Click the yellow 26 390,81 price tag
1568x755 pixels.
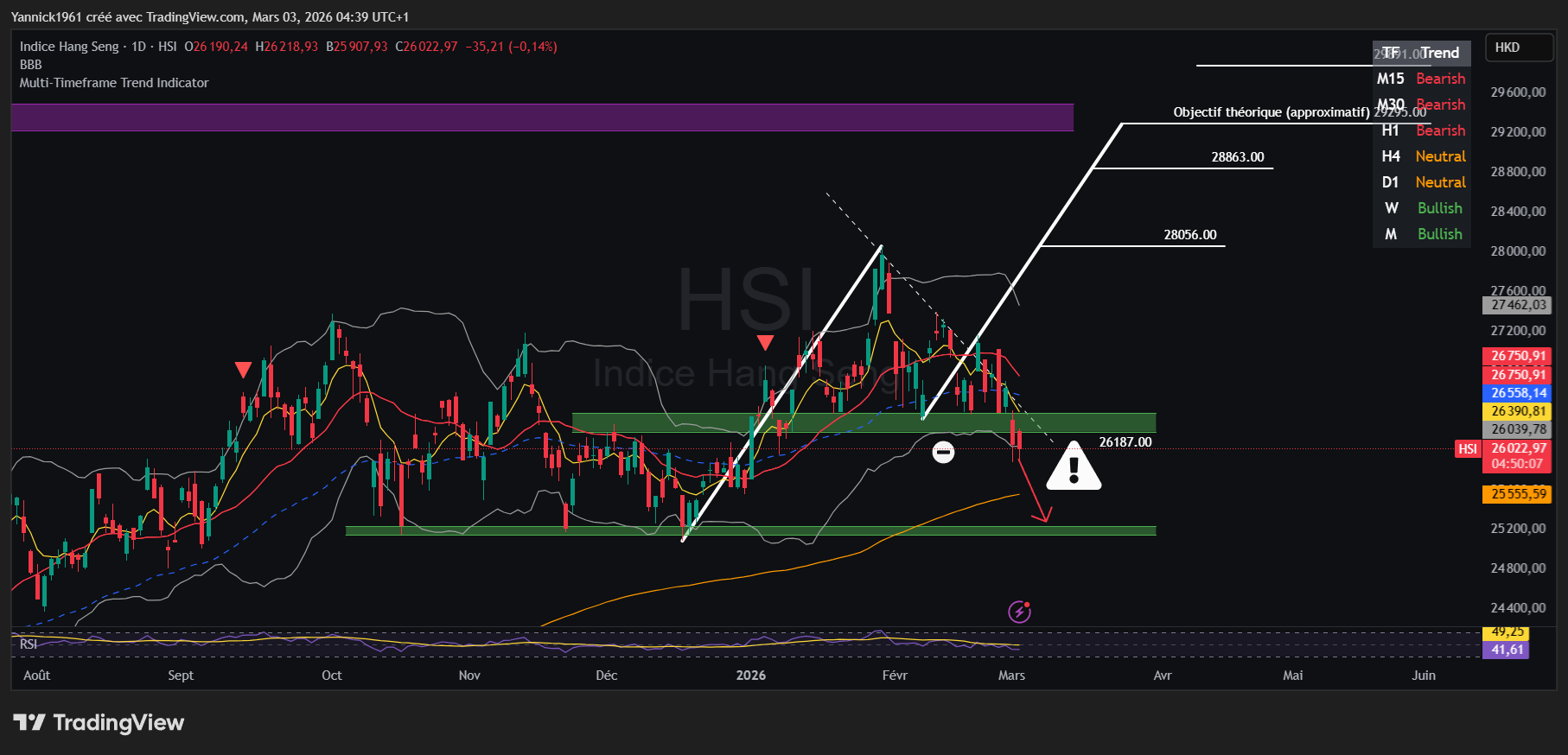click(x=1517, y=411)
